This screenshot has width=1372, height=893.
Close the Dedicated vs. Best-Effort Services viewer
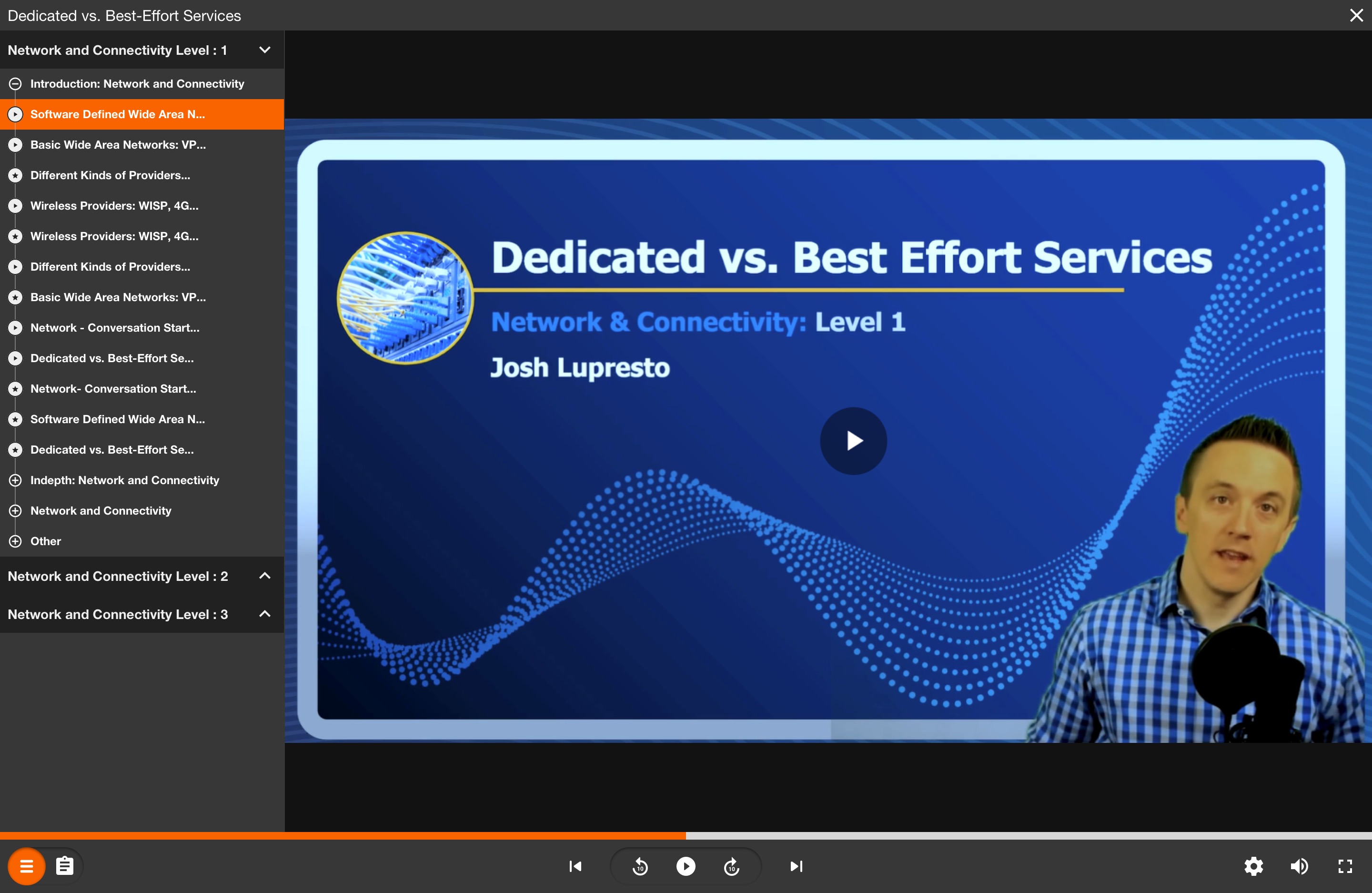pos(1356,16)
